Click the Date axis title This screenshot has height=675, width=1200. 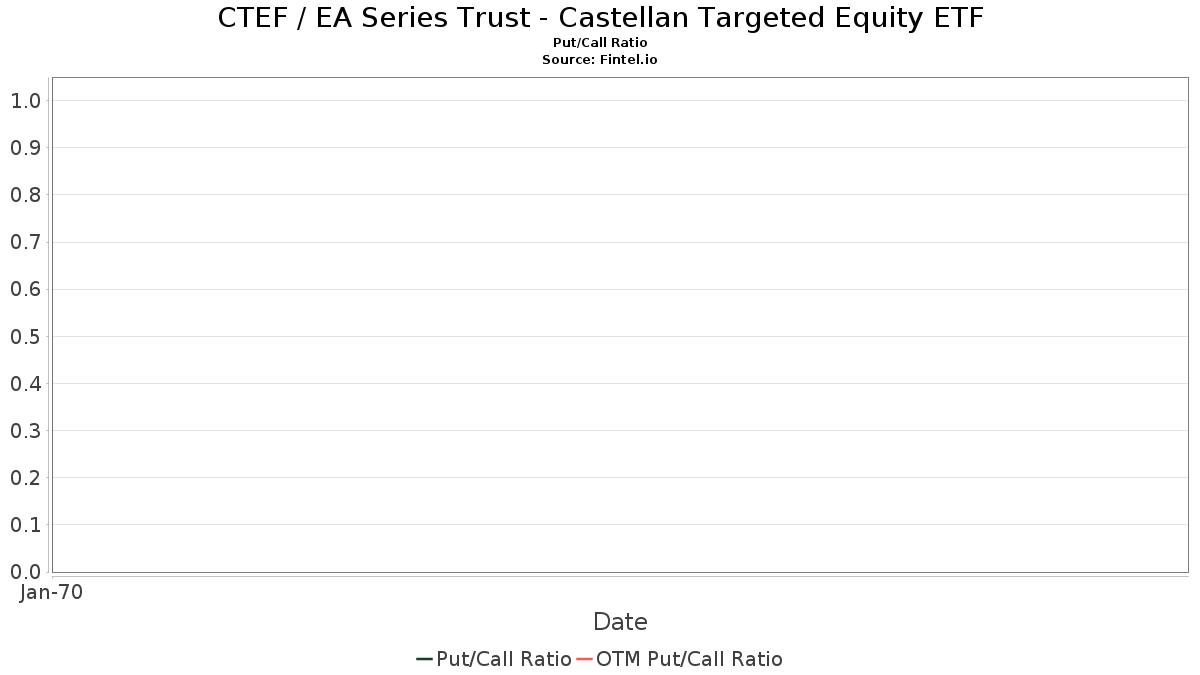(620, 621)
